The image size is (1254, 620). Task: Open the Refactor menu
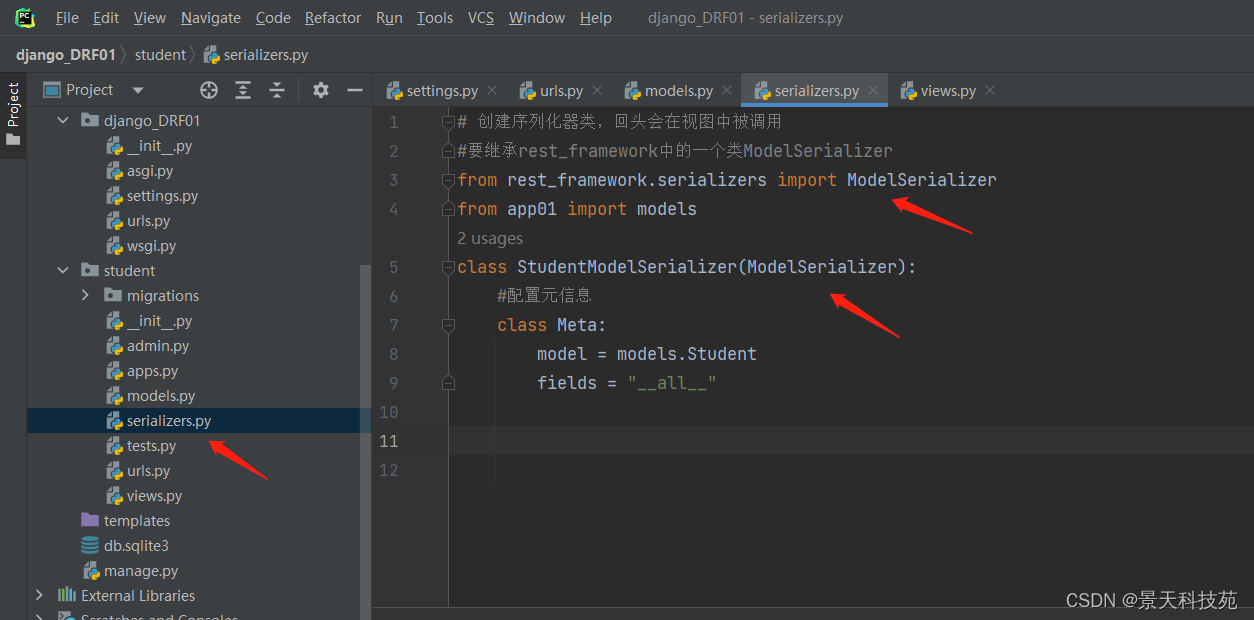(332, 17)
